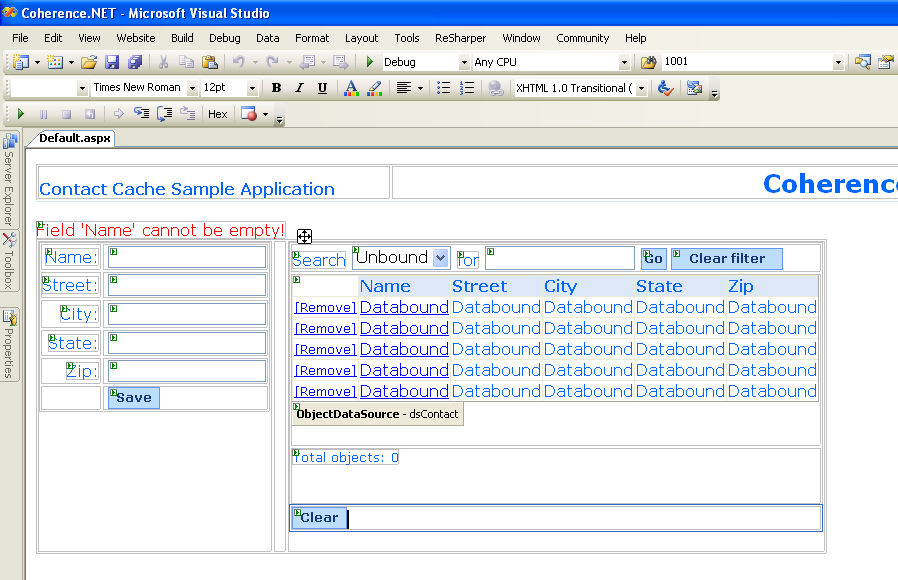
Task: Open the Layout menu
Action: [361, 38]
